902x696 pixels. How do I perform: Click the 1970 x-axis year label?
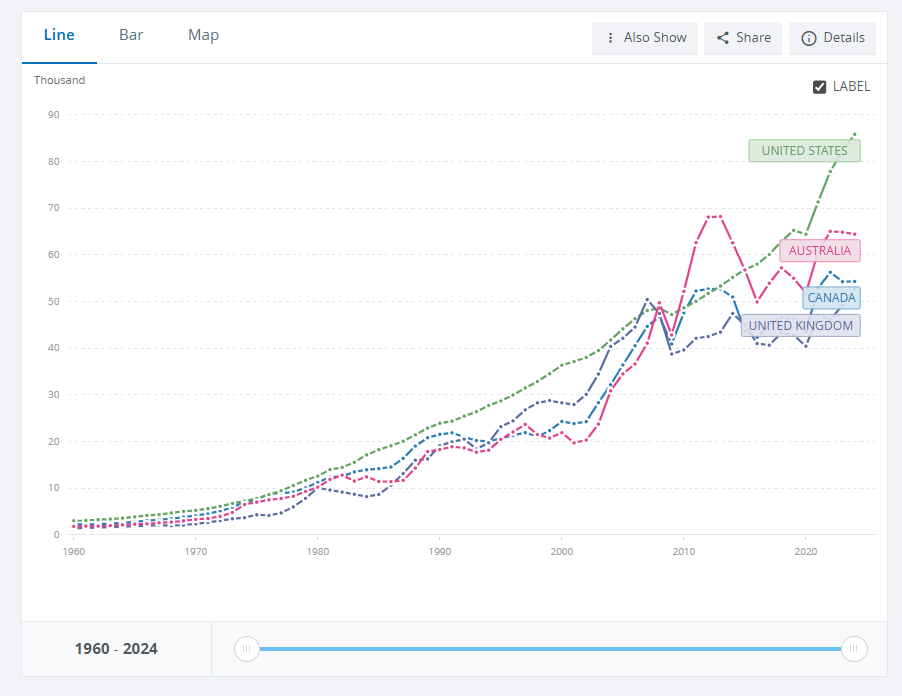[x=196, y=552]
